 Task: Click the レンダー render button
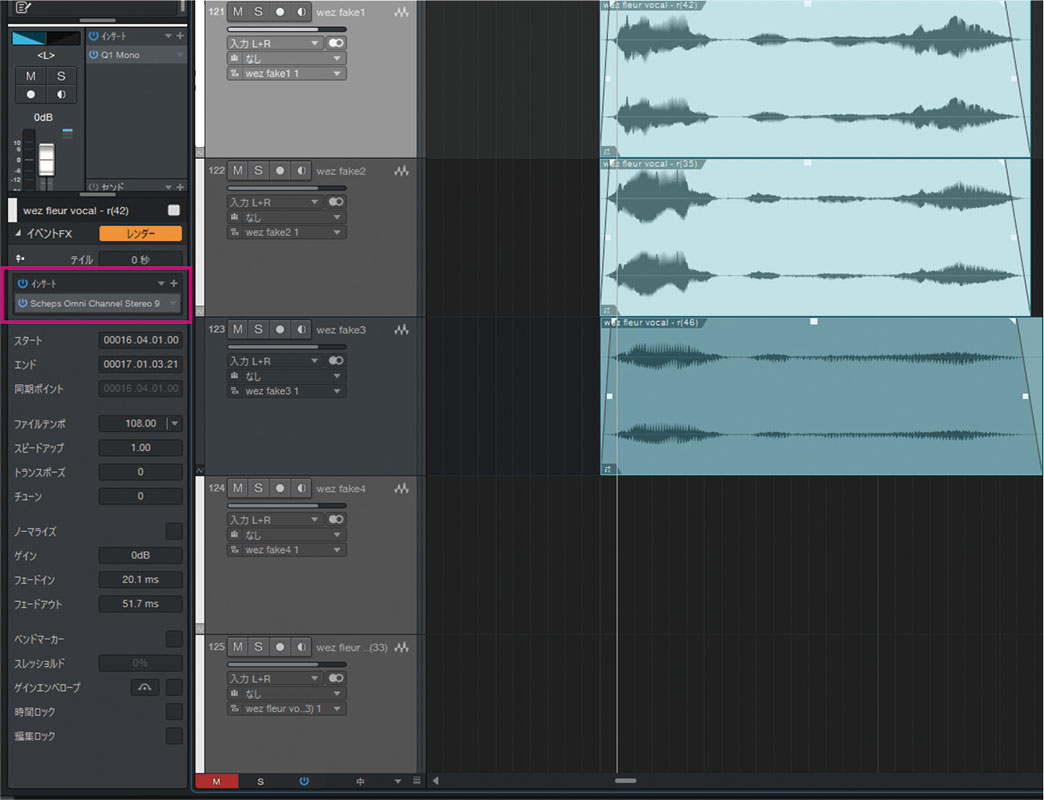(x=140, y=234)
